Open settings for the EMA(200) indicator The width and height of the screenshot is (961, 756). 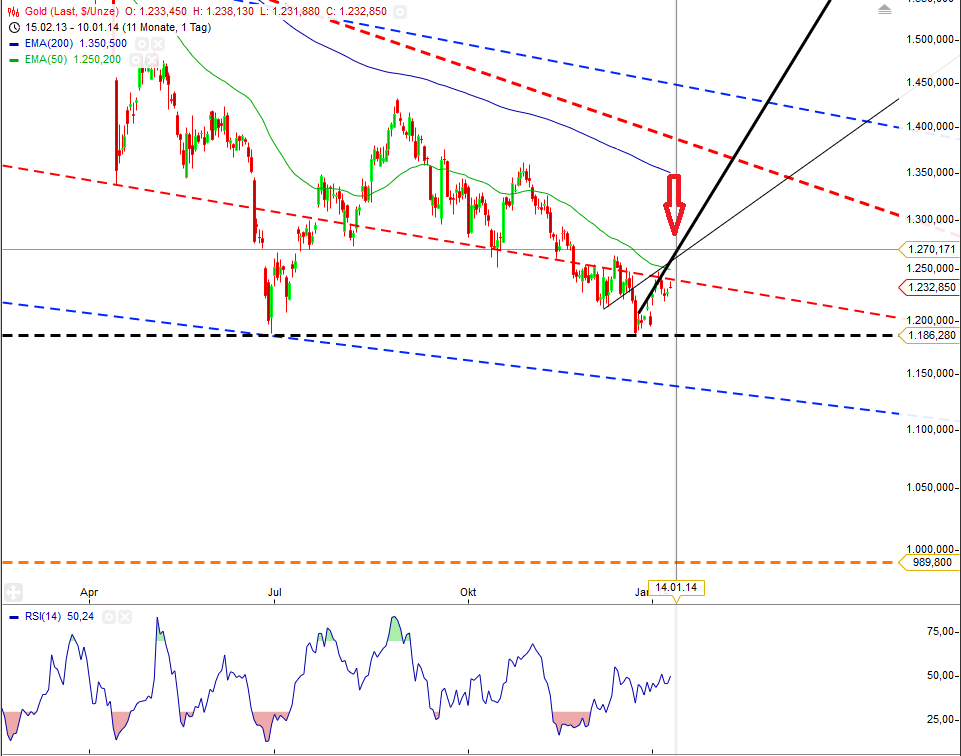click(141, 44)
